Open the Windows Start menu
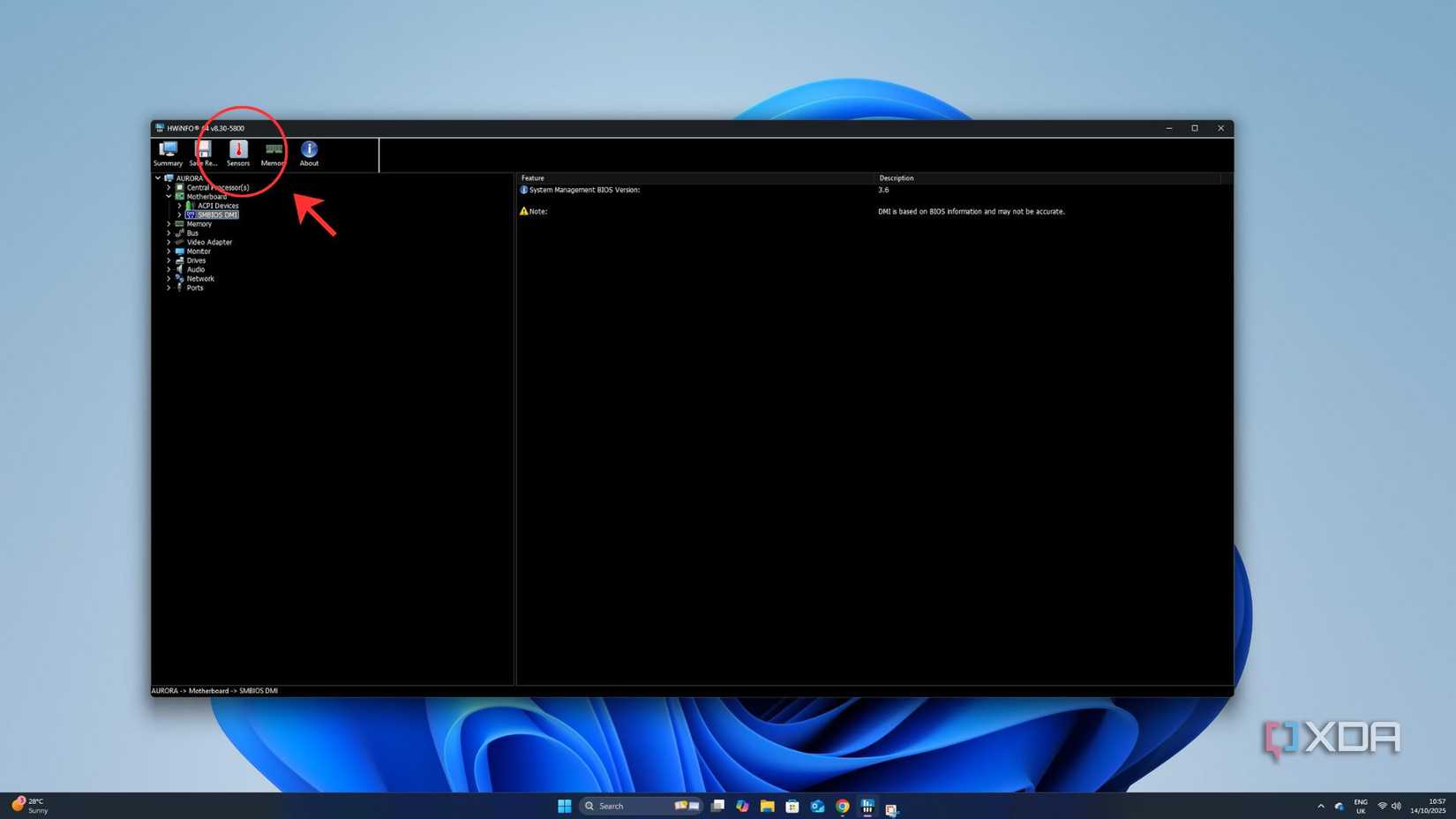This screenshot has height=819, width=1456. pos(565,806)
